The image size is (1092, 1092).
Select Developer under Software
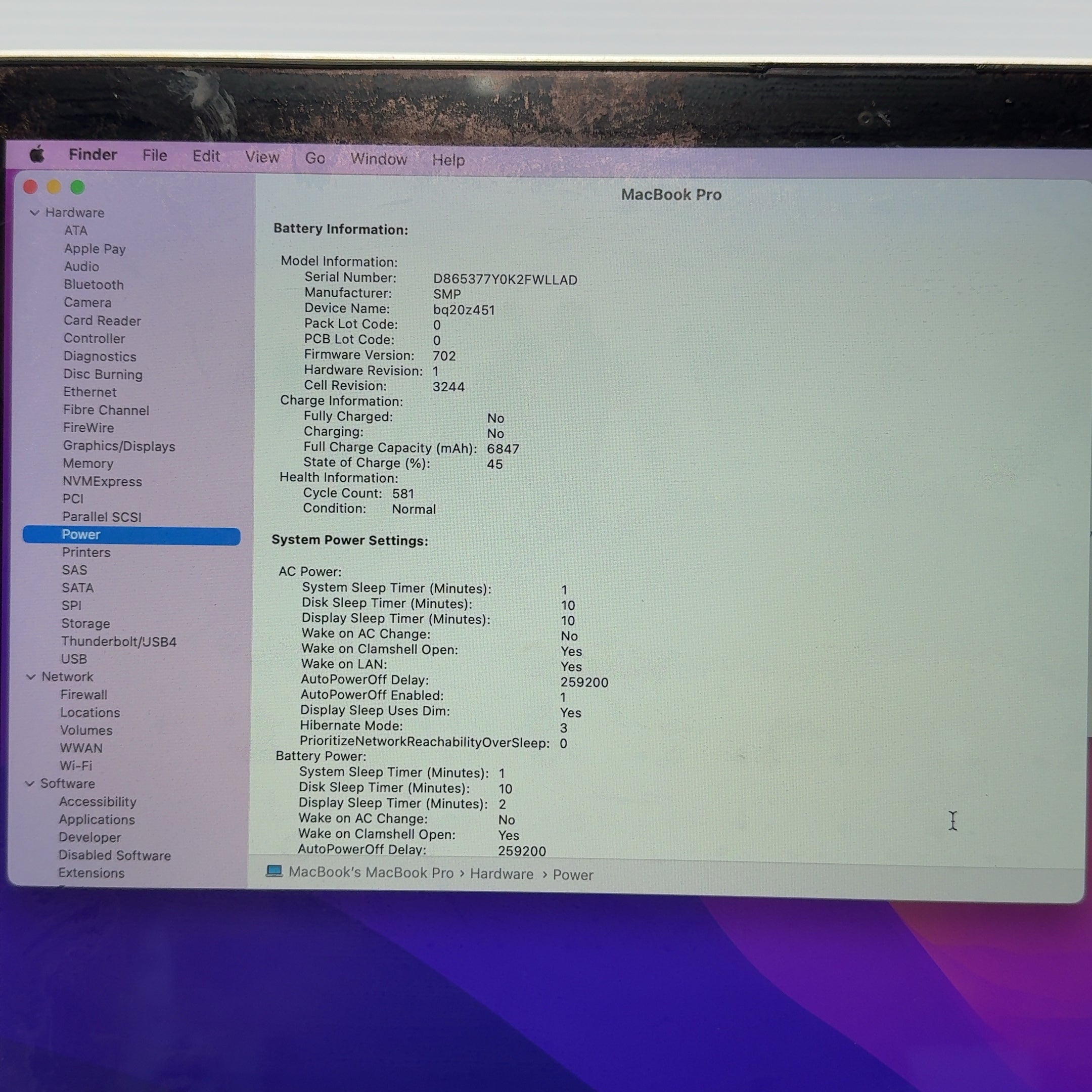tap(90, 837)
